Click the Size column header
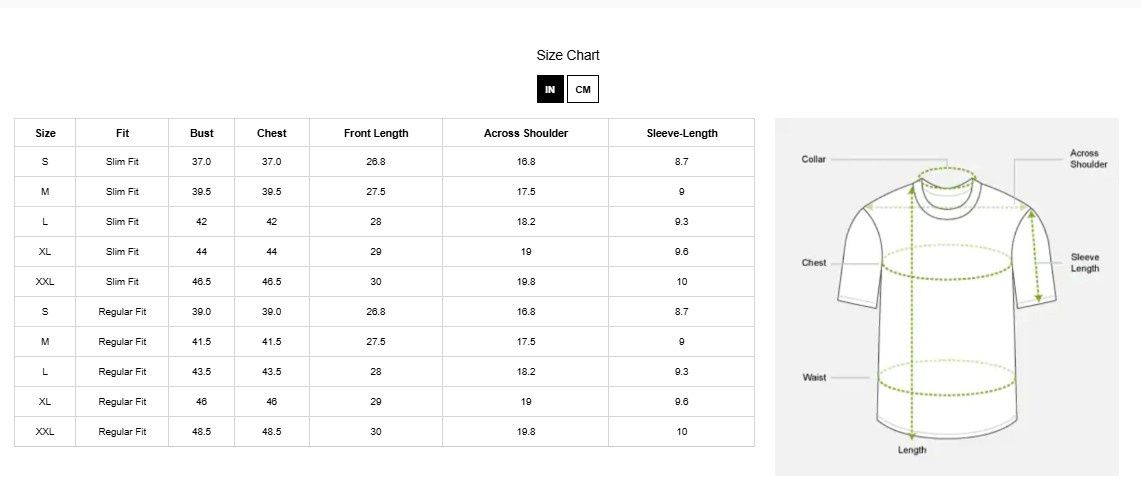 45,133
